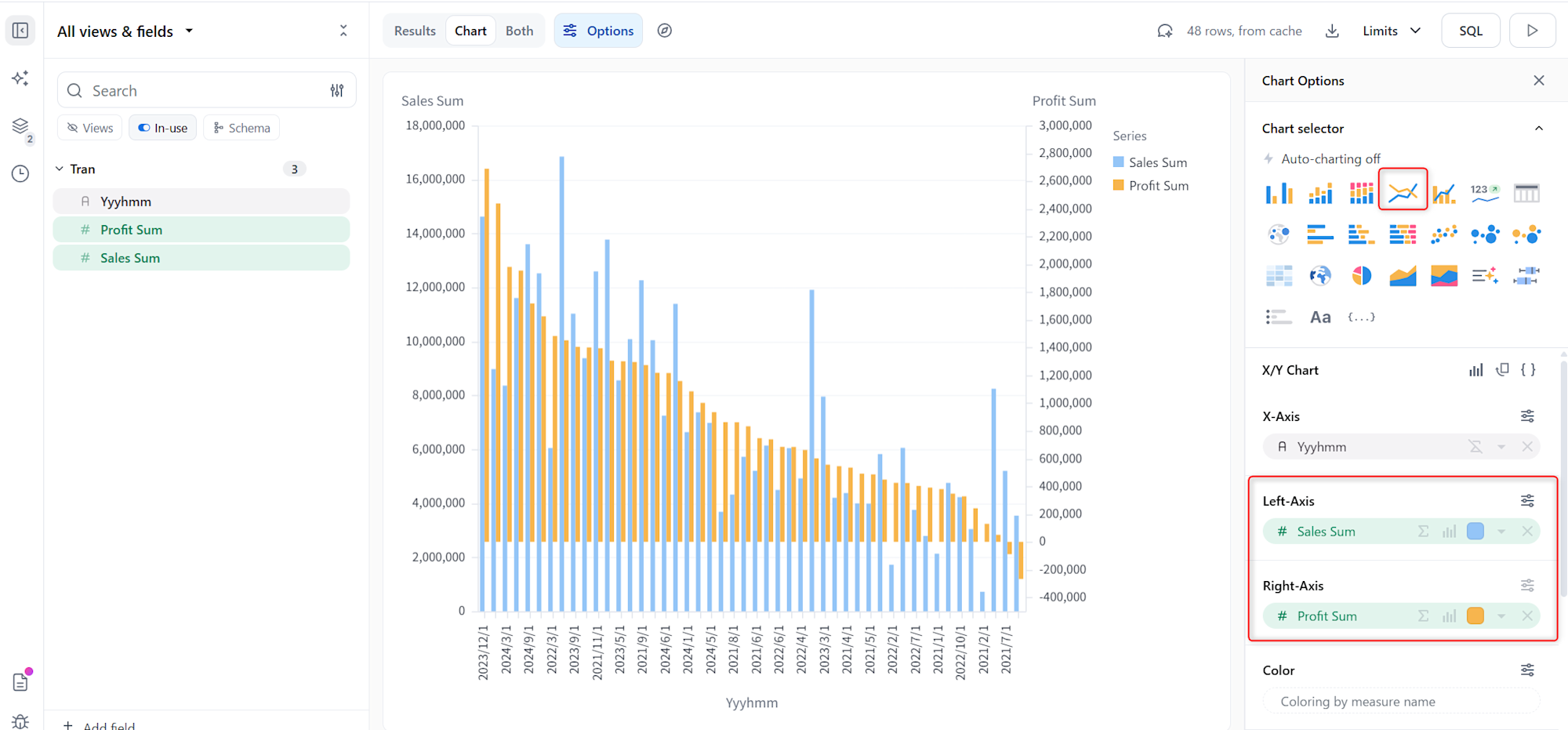The image size is (1568, 730).
Task: Switch to the Both tab
Action: pyautogui.click(x=519, y=31)
